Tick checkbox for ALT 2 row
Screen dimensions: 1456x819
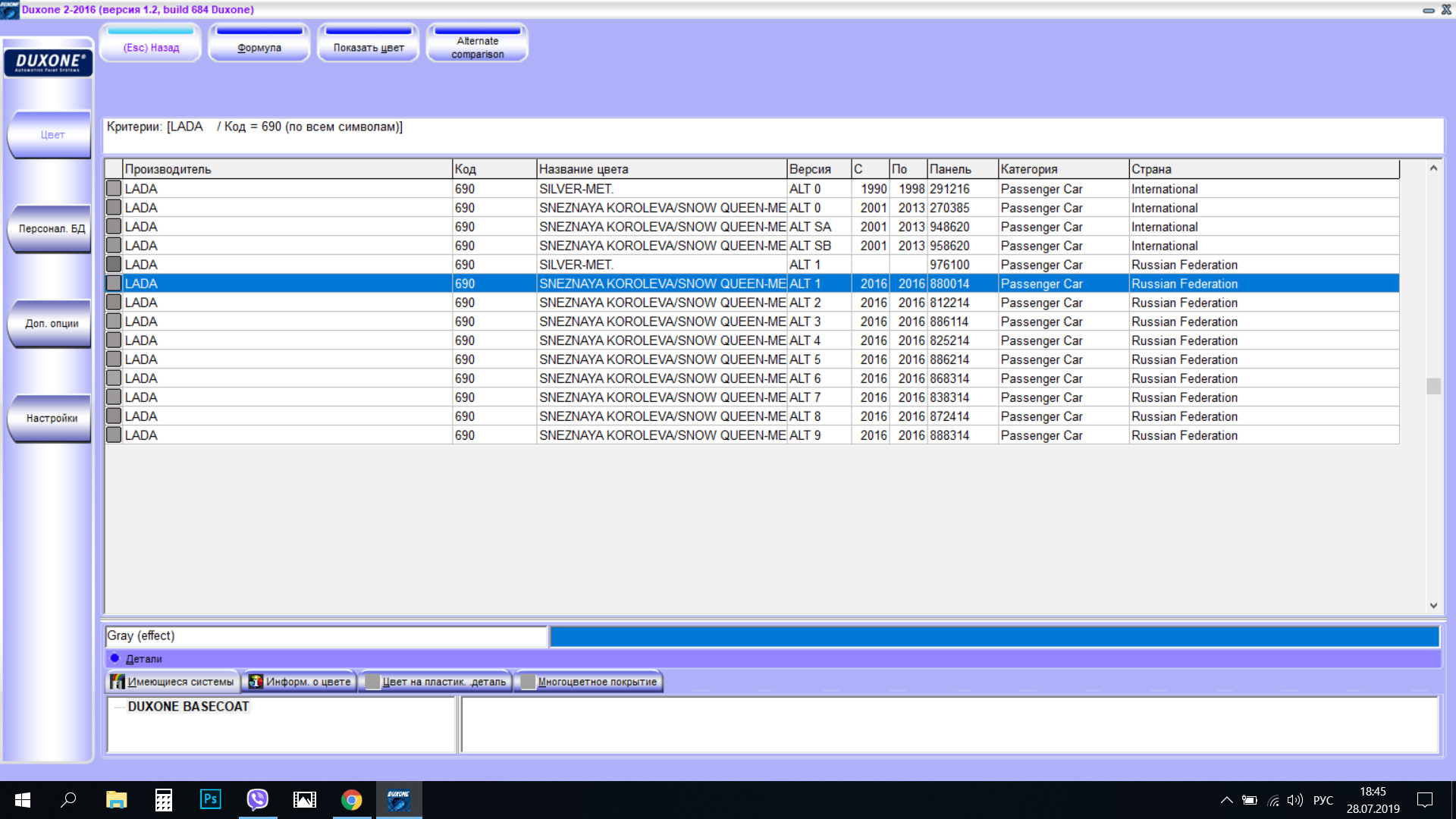point(114,302)
